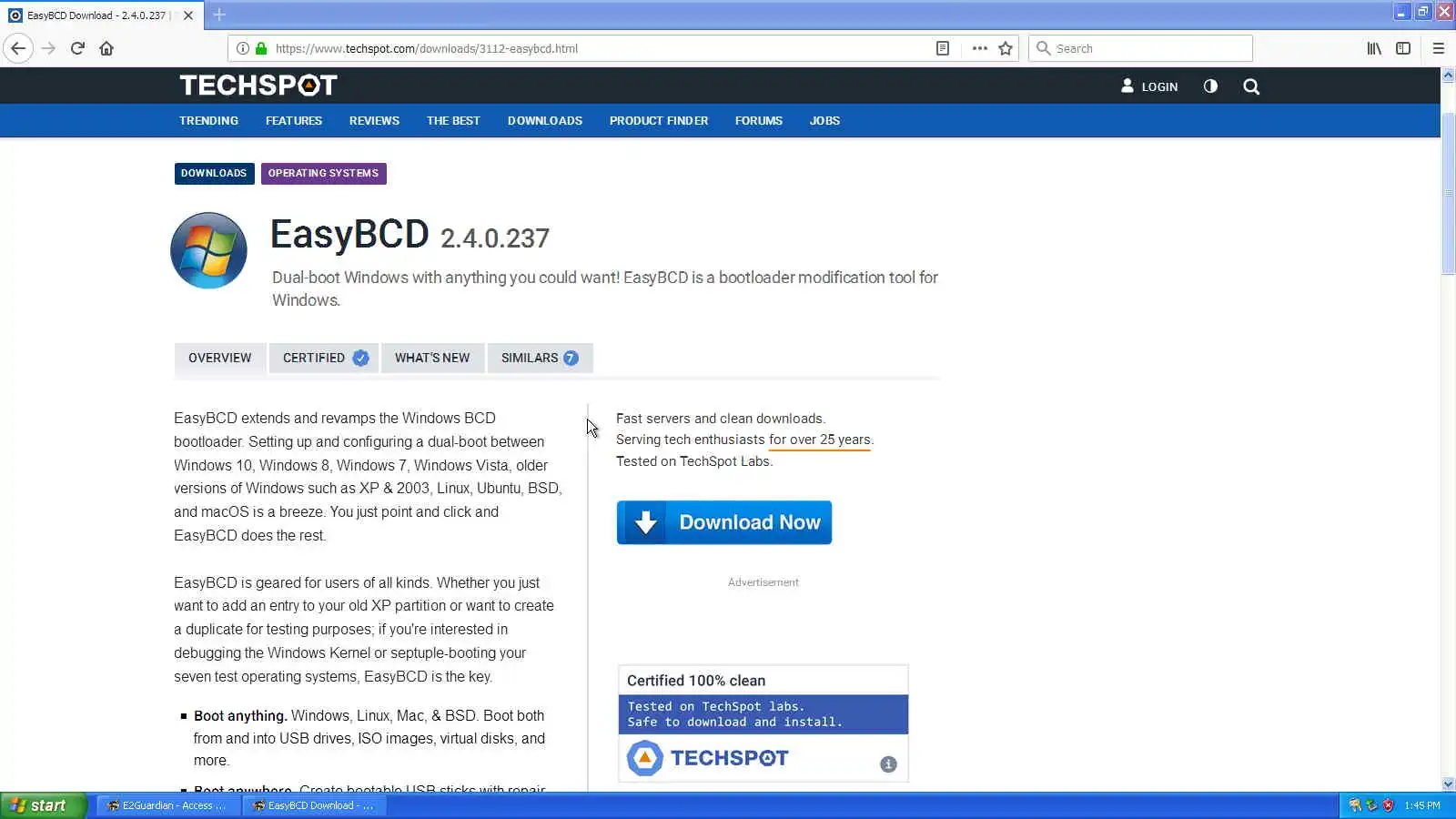The height and width of the screenshot is (819, 1456).
Task: Visit the FORUMS section
Action: click(x=759, y=120)
